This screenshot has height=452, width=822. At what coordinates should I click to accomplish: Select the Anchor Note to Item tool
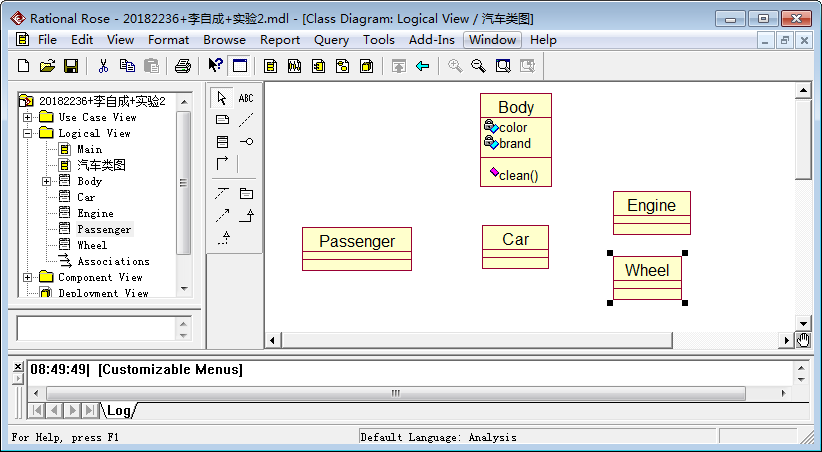(x=246, y=120)
